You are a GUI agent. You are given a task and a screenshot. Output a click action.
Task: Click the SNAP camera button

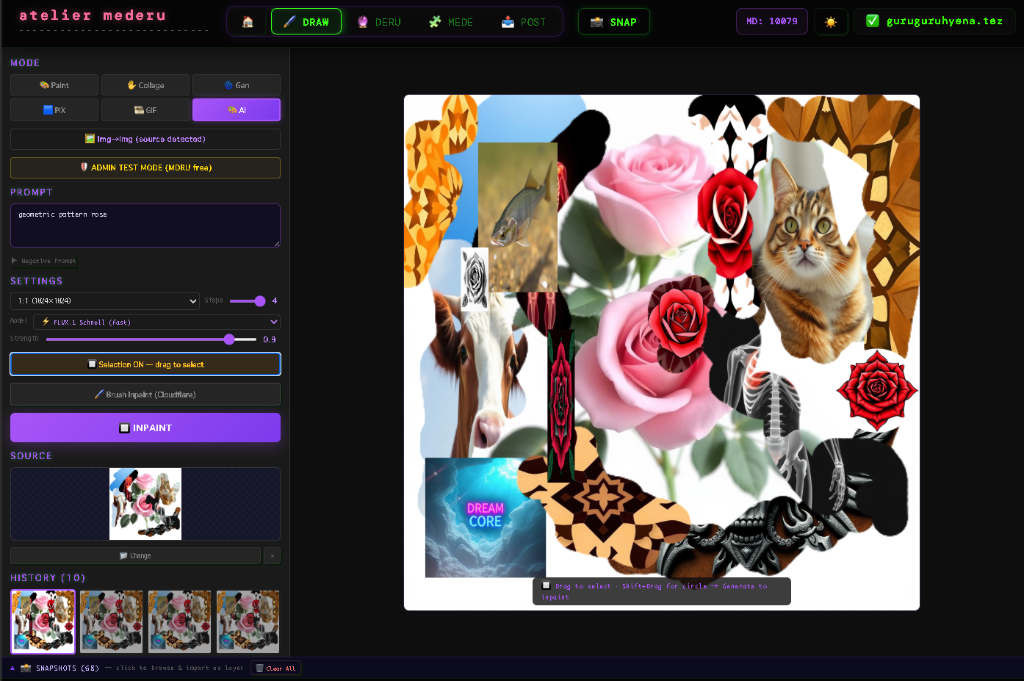pyautogui.click(x=613, y=22)
